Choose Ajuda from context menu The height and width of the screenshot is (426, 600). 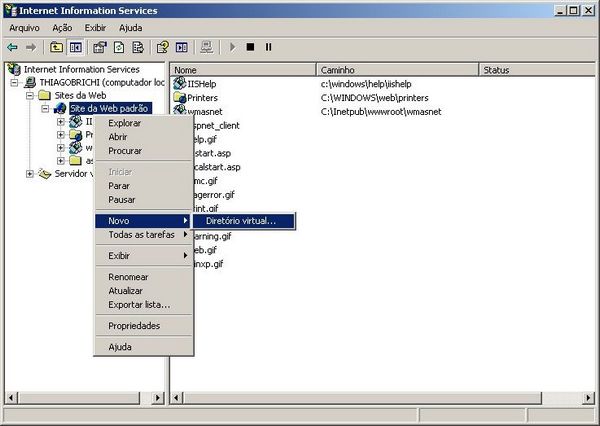[x=143, y=347]
